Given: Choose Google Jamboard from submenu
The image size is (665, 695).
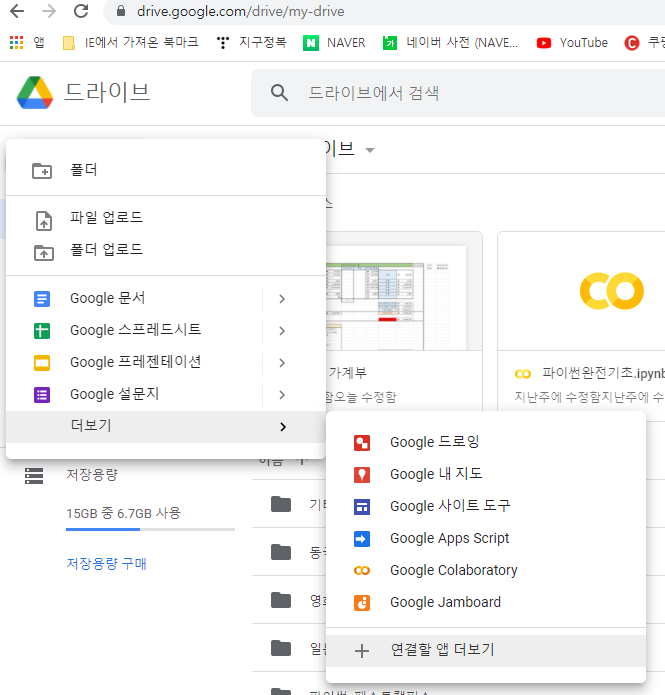Looking at the screenshot, I should click(486, 602).
